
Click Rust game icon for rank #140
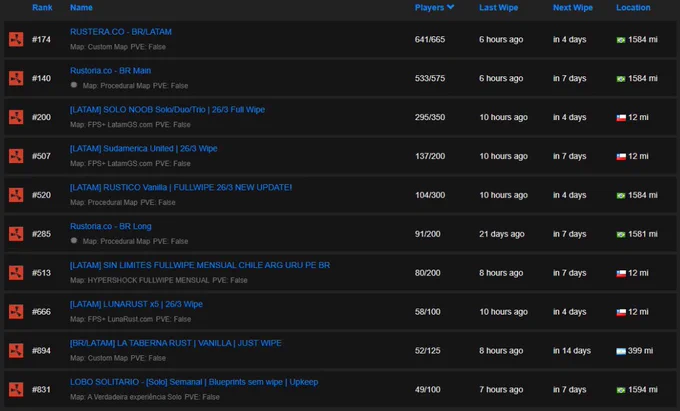tap(16, 78)
